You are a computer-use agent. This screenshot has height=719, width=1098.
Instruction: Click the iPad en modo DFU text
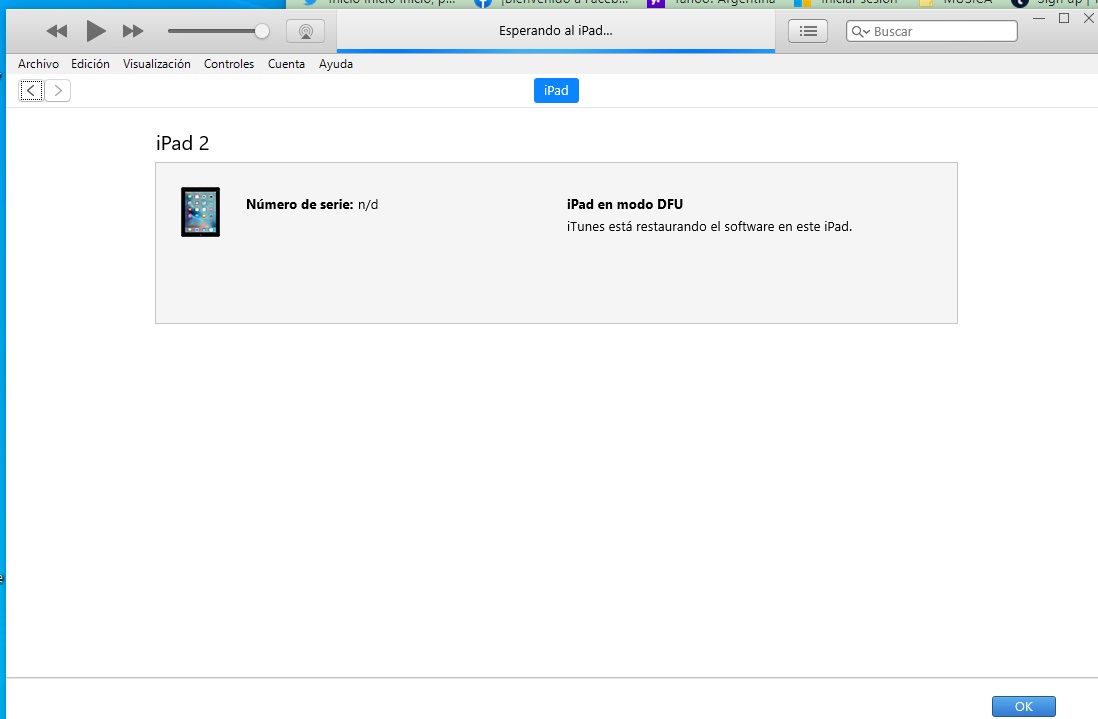pos(625,204)
